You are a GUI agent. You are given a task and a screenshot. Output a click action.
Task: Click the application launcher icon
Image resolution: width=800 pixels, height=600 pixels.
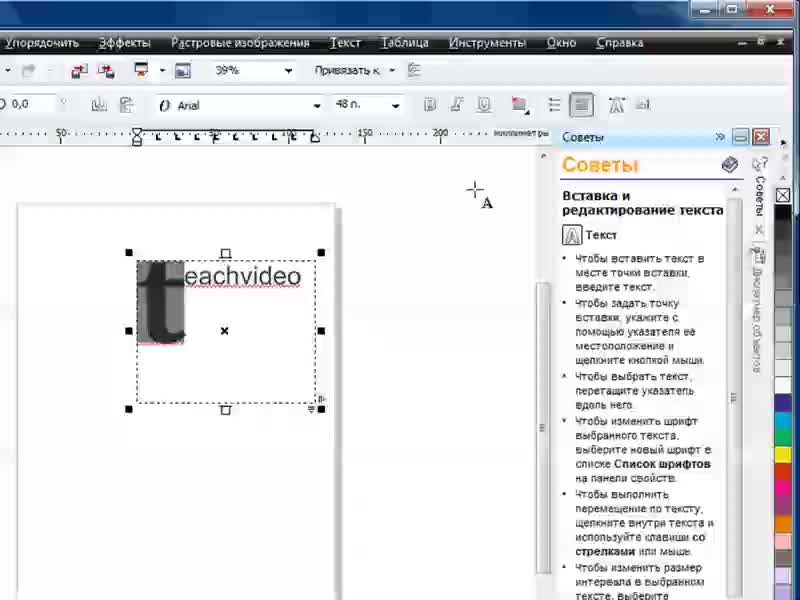tap(141, 70)
